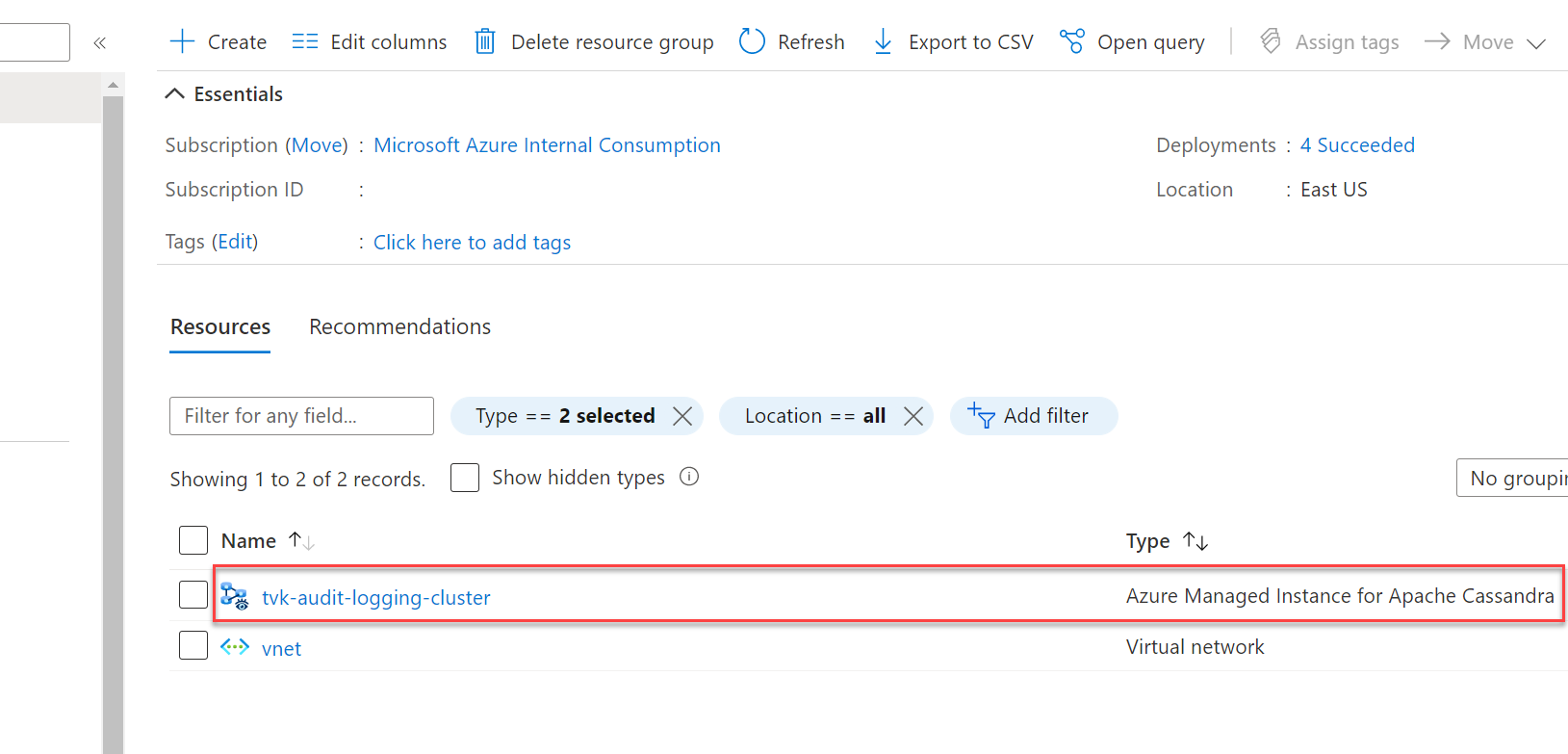Click the Export to CSV download icon

pyautogui.click(x=883, y=41)
